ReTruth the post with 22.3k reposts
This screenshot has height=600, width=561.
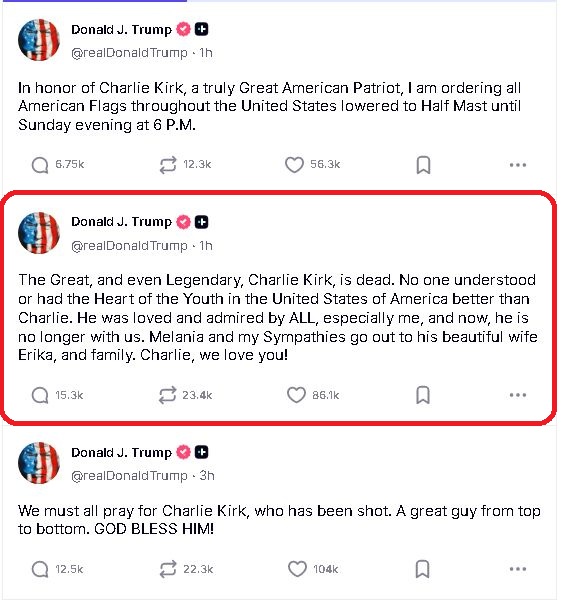(x=168, y=569)
